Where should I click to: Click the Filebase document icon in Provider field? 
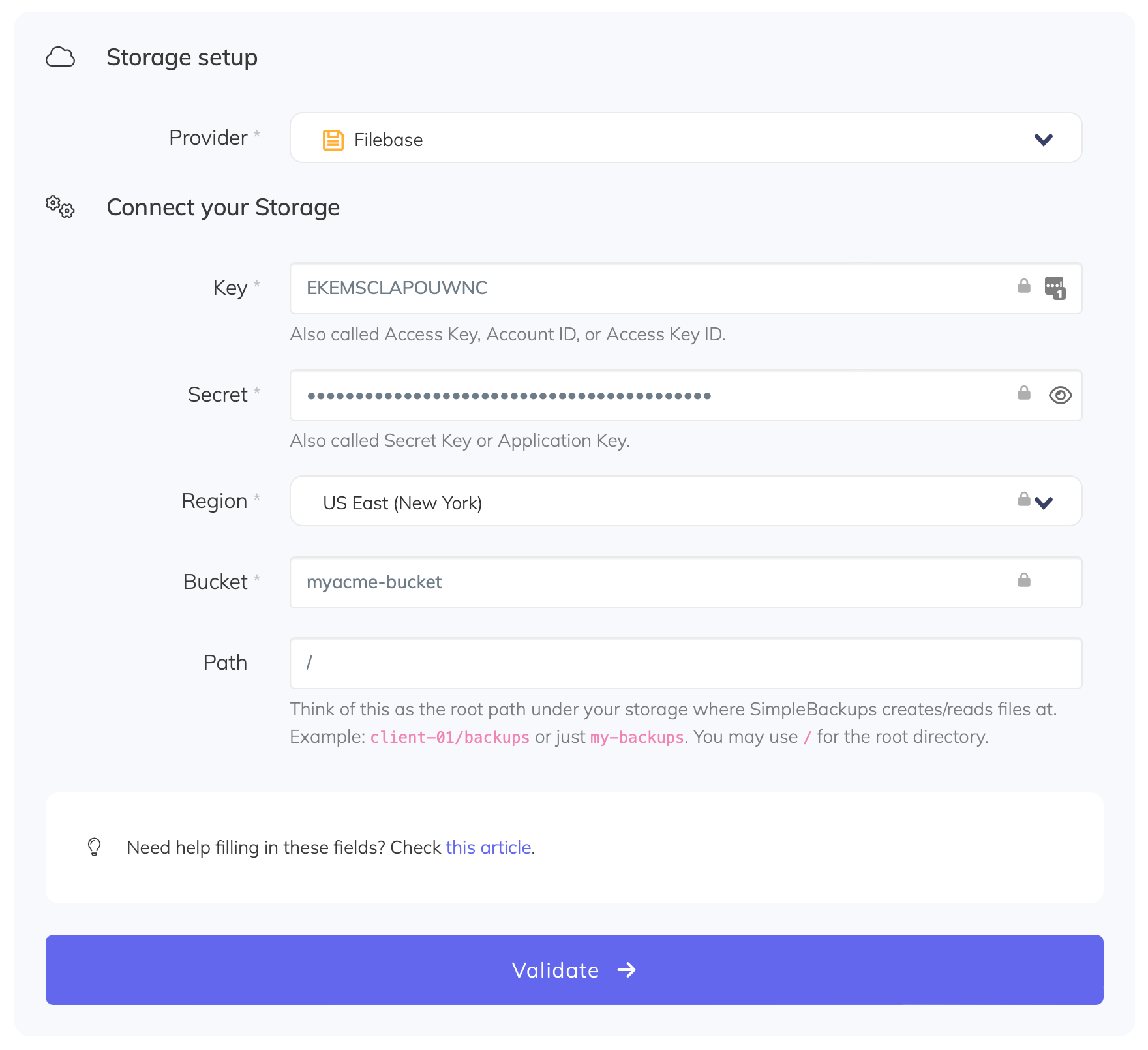[333, 139]
